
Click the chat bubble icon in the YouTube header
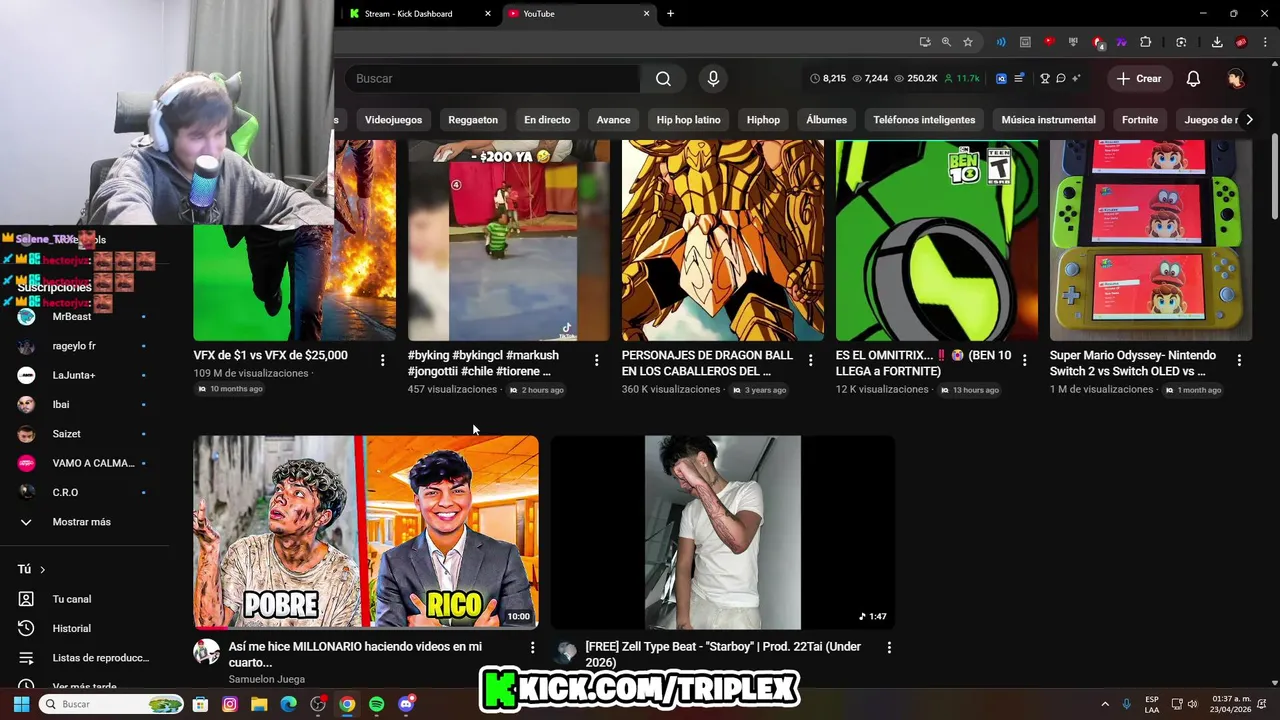(x=1061, y=78)
